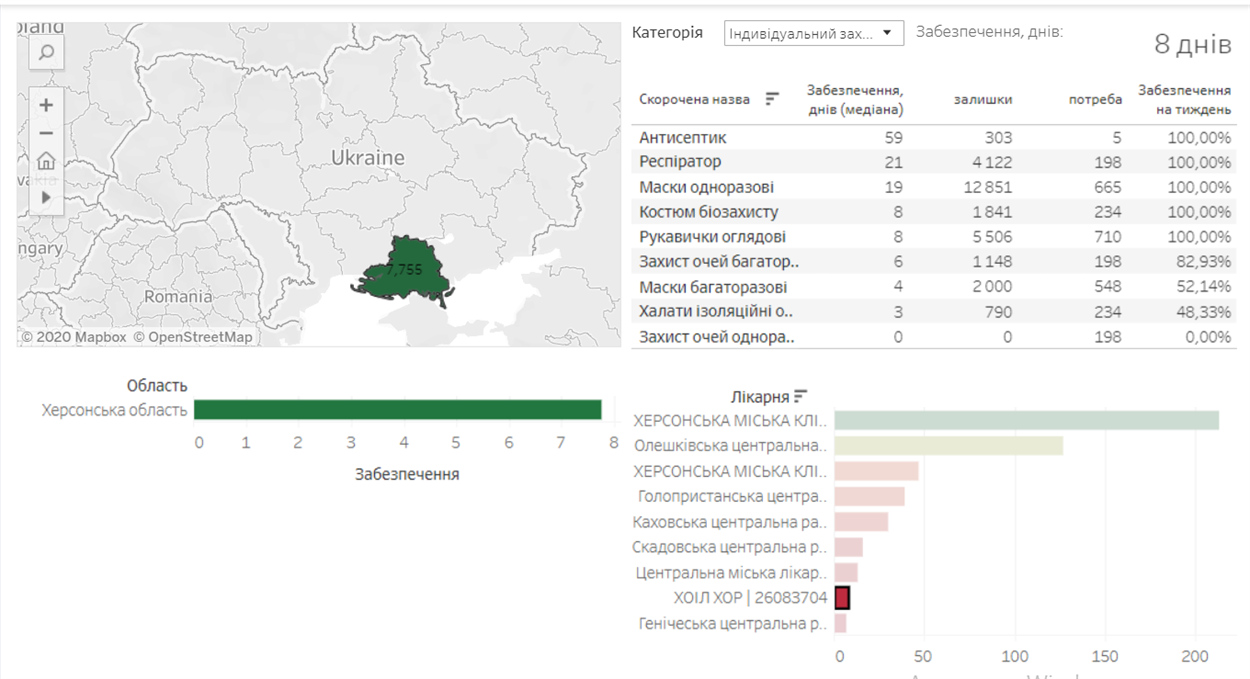Sort the Лікарня chart using sort icon
Image resolution: width=1250 pixels, height=679 pixels.
(800, 396)
